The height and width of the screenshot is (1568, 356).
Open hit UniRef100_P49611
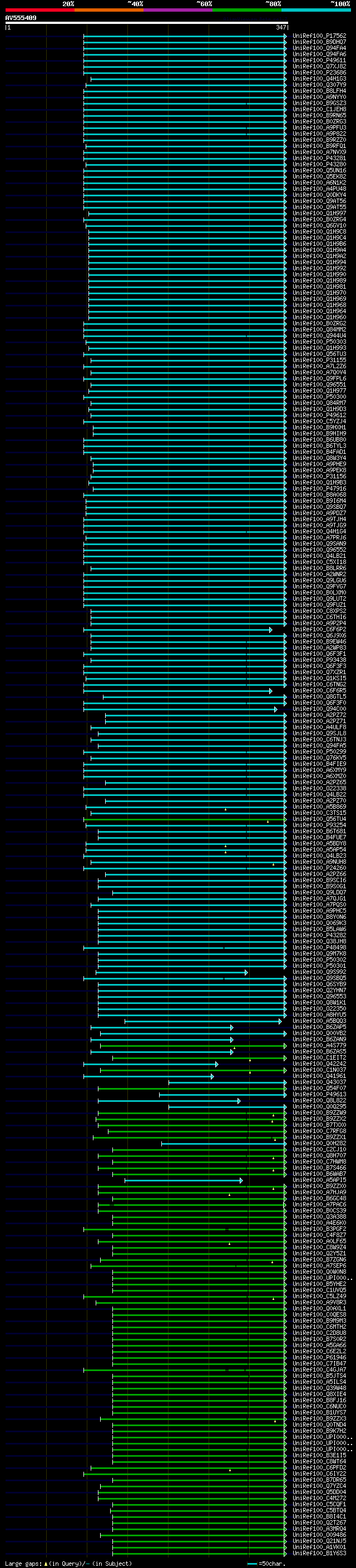(319, 60)
